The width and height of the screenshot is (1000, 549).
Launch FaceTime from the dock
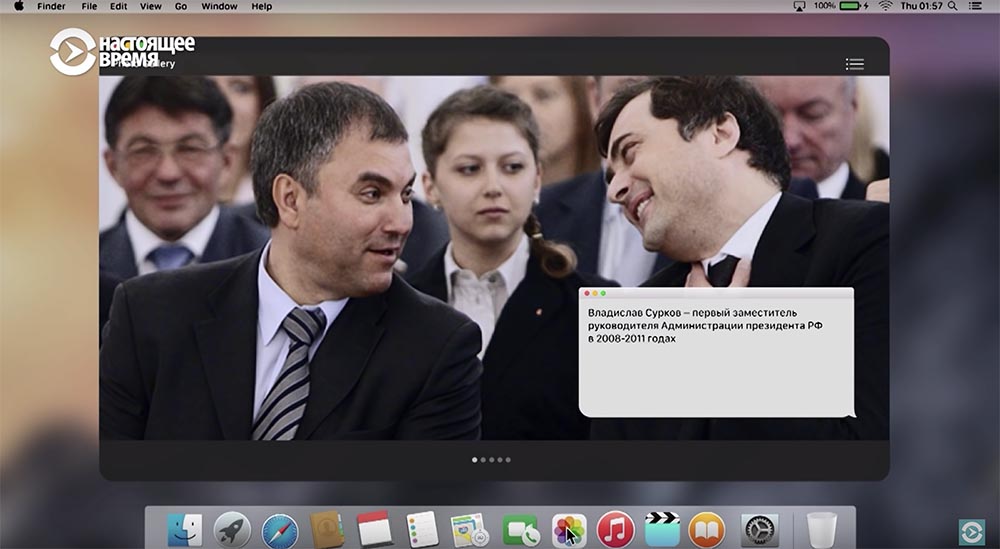pos(521,531)
